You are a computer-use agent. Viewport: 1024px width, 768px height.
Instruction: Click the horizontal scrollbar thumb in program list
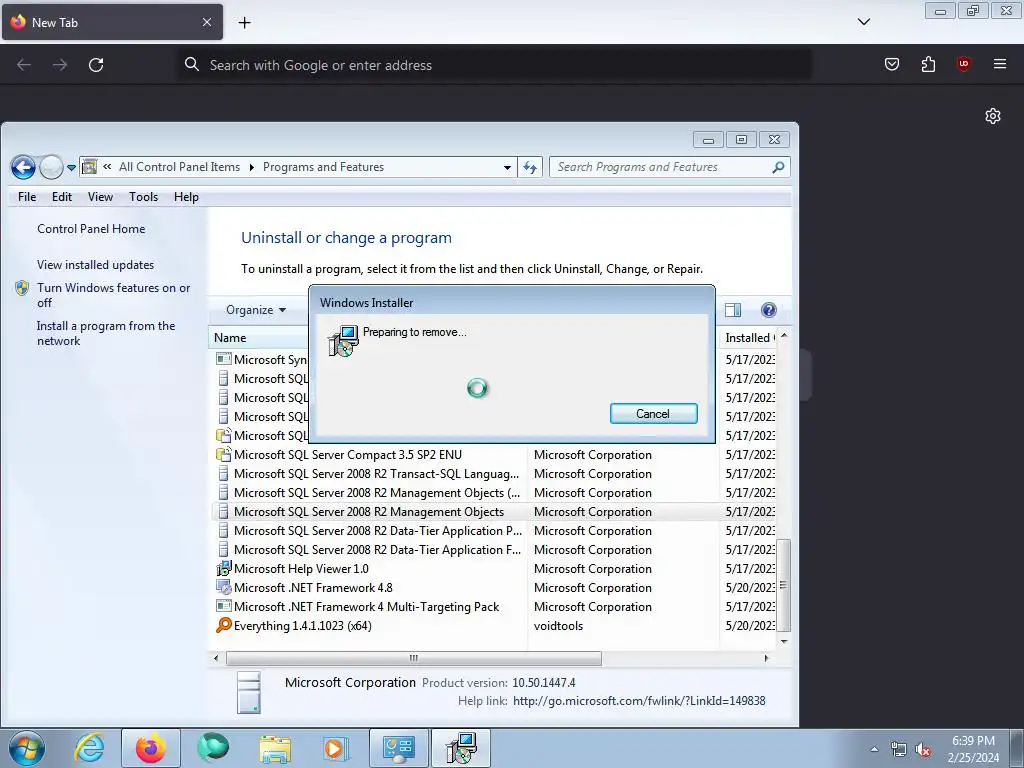(413, 658)
